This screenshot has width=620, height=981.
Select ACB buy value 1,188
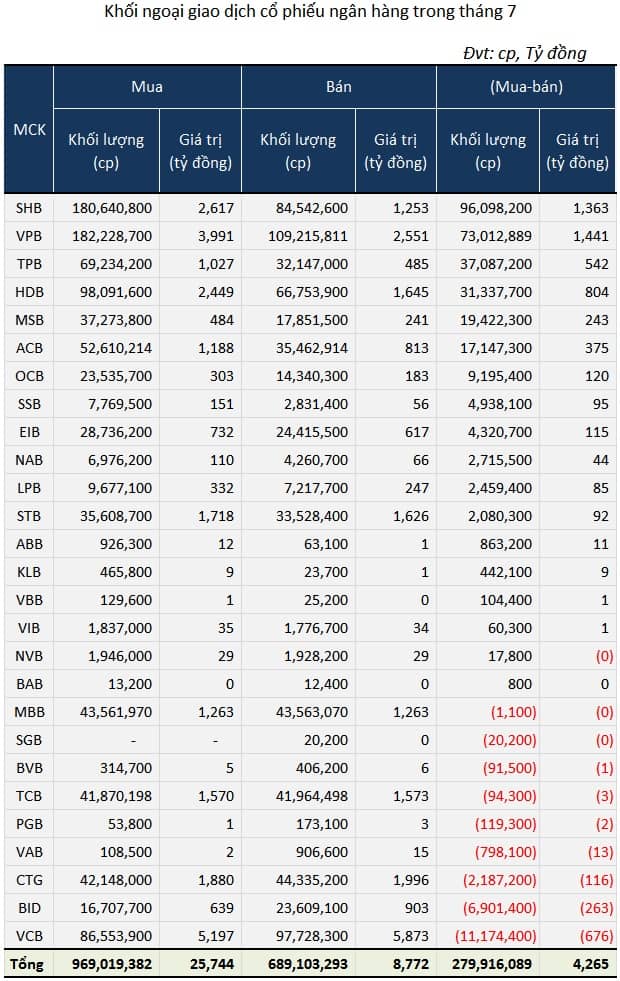(216, 348)
